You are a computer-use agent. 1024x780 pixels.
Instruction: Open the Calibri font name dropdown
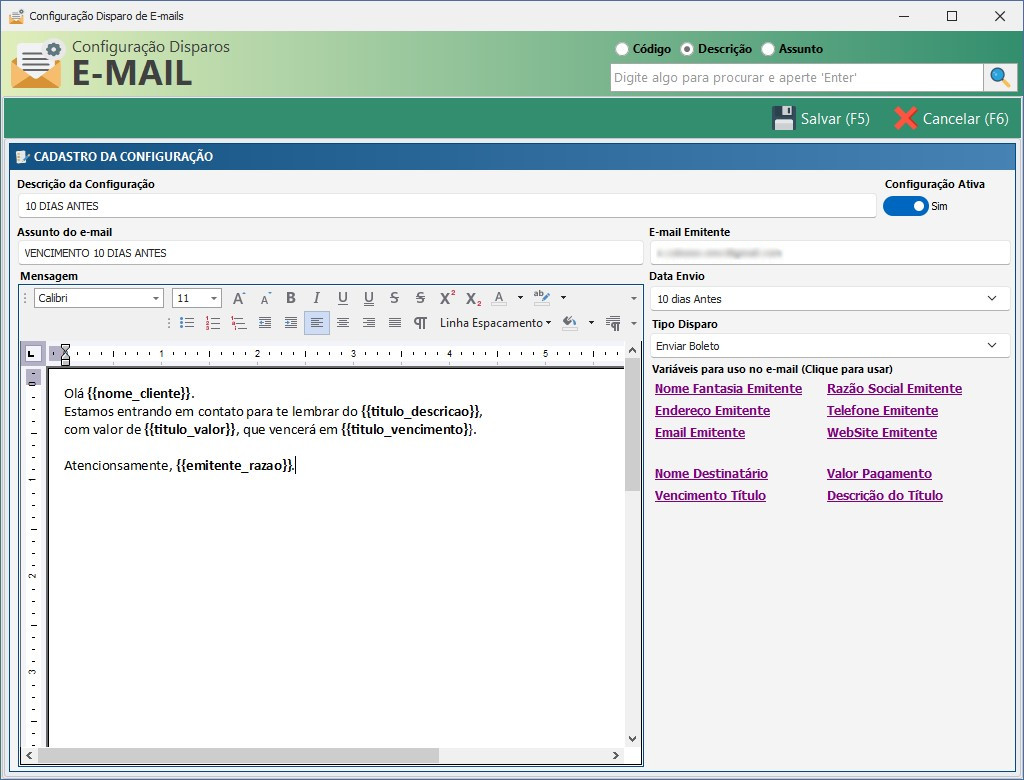[156, 298]
